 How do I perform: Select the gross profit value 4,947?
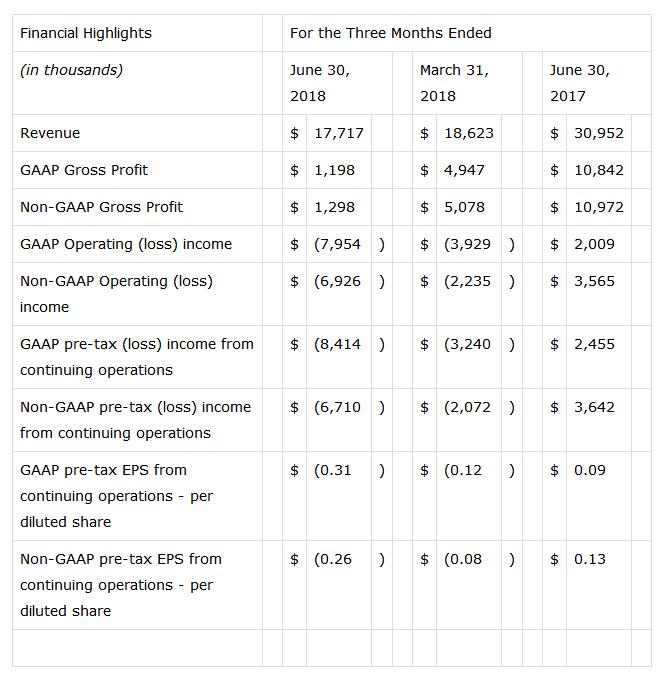464,170
